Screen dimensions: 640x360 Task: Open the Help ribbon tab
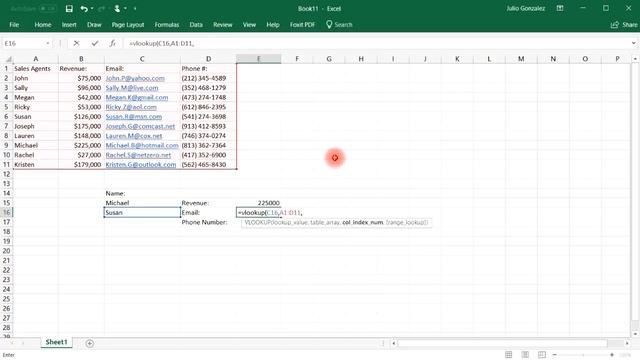pyautogui.click(x=273, y=25)
